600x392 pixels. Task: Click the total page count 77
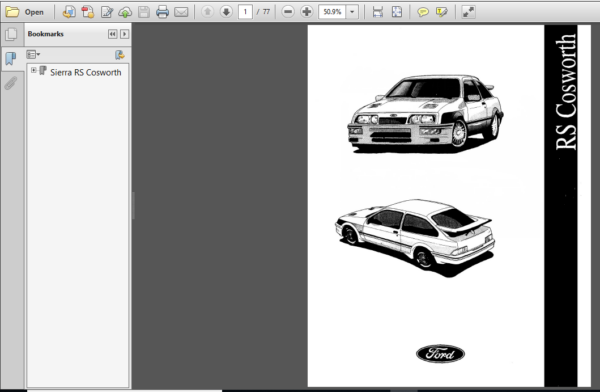(266, 12)
